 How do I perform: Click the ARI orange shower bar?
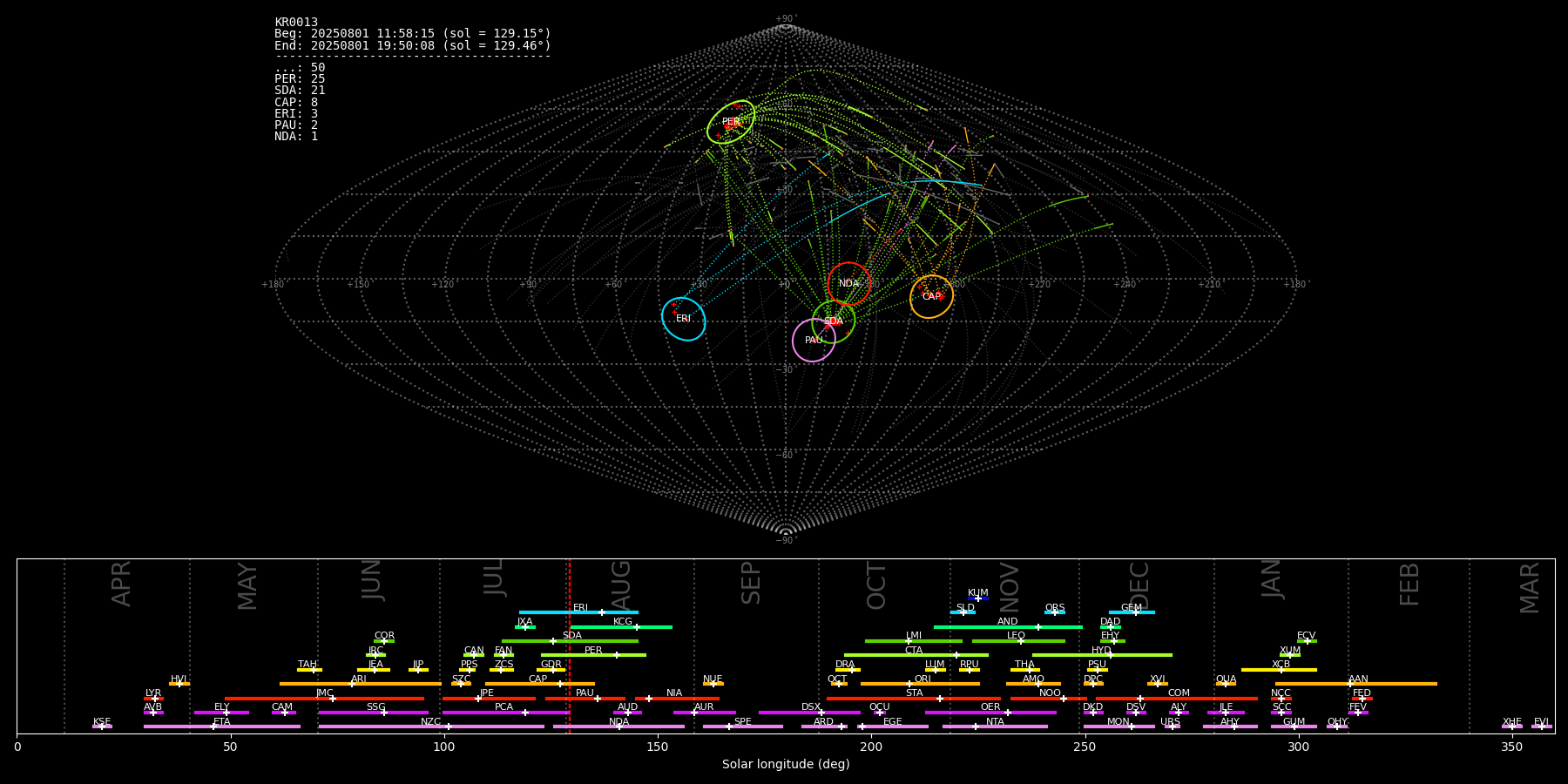[x=360, y=684]
